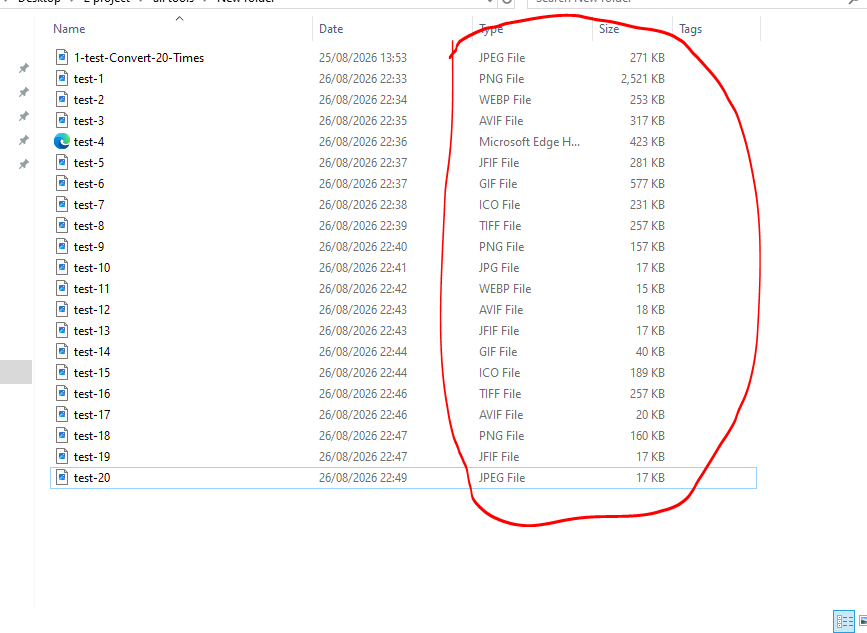Sort files by the Date column header
The width and height of the screenshot is (867, 633).
[331, 29]
